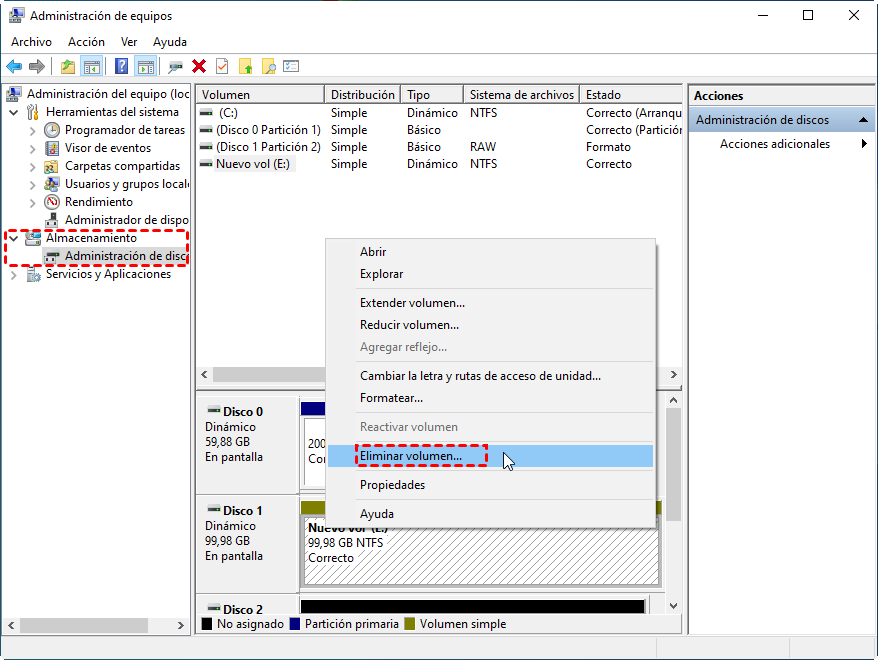Viewport: 878px width, 660px height.
Task: Collapse the Administración de discos actions section
Action: [x=863, y=120]
